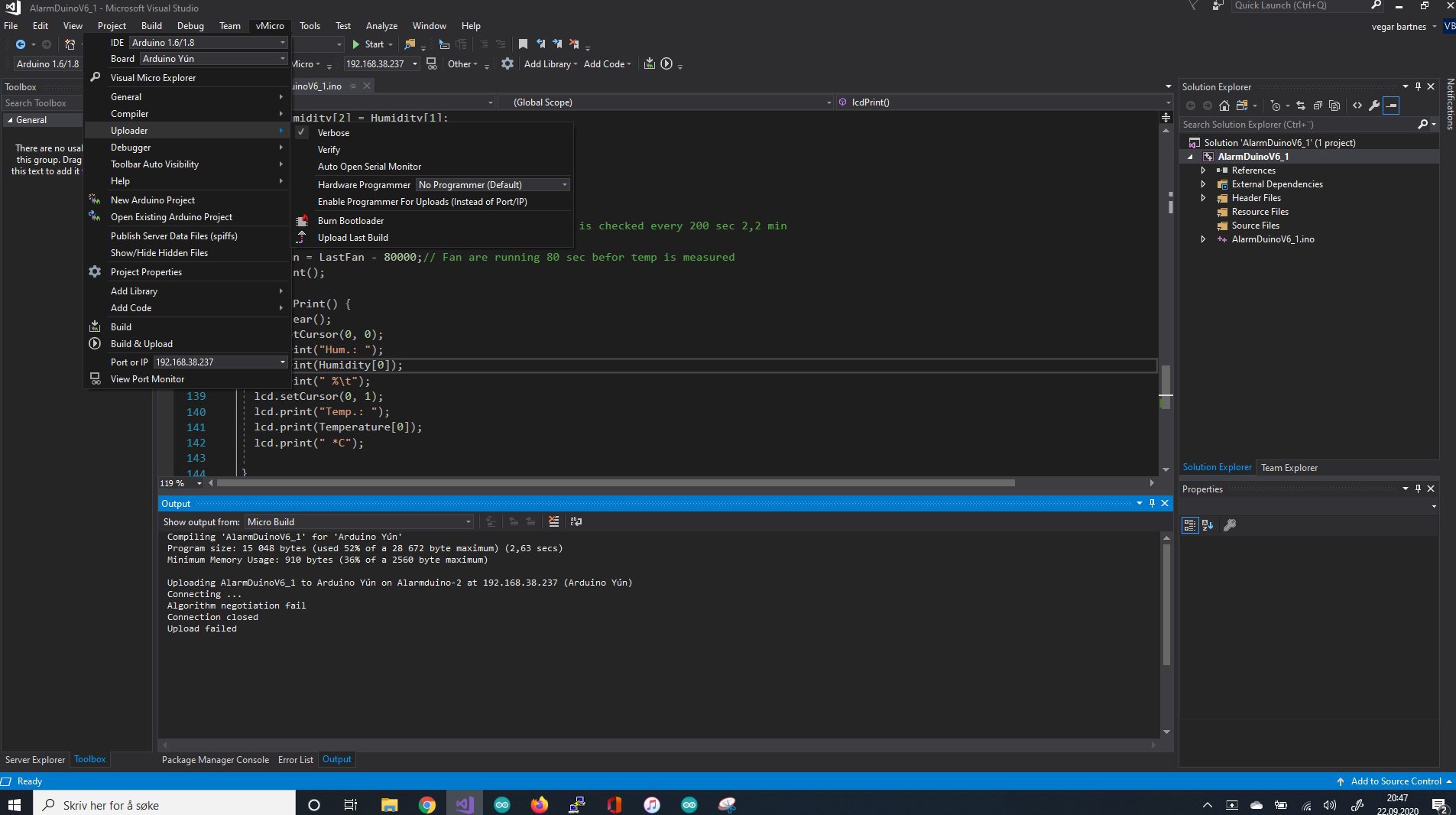Open Properties wrench in Solution Explorer
The image size is (1456, 815).
(x=1374, y=106)
